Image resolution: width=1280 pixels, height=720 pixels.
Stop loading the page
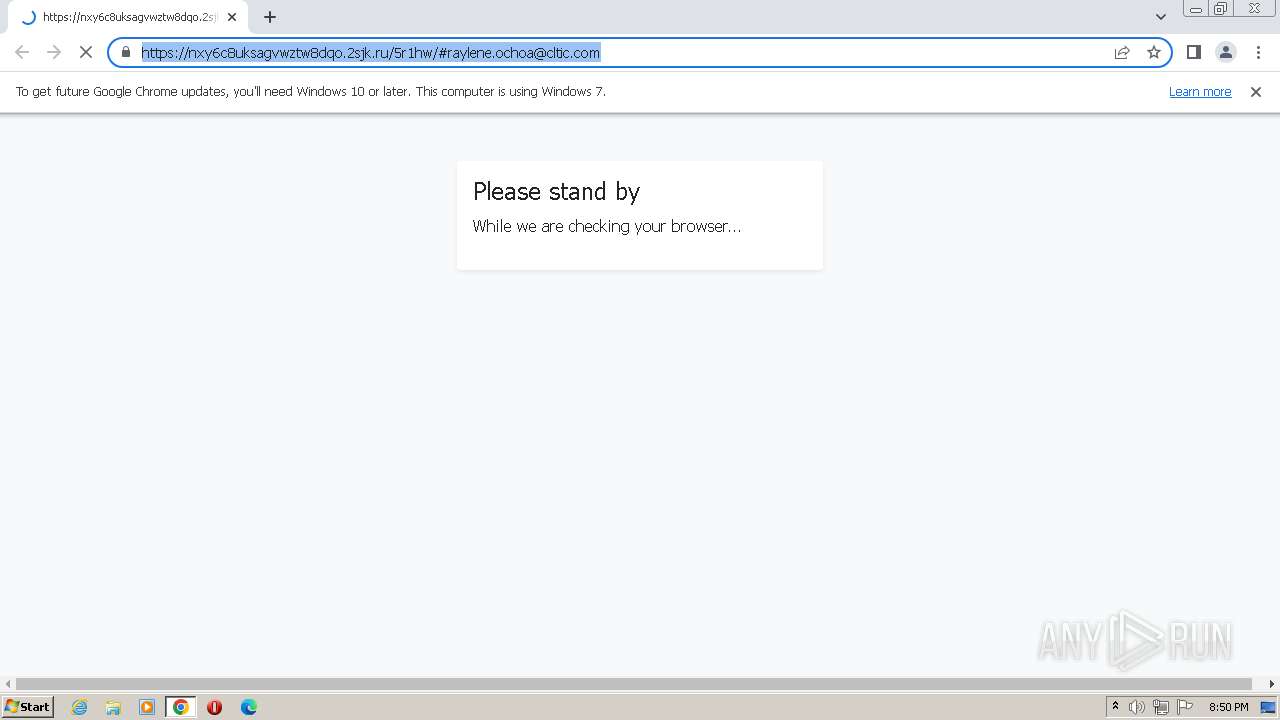86,52
